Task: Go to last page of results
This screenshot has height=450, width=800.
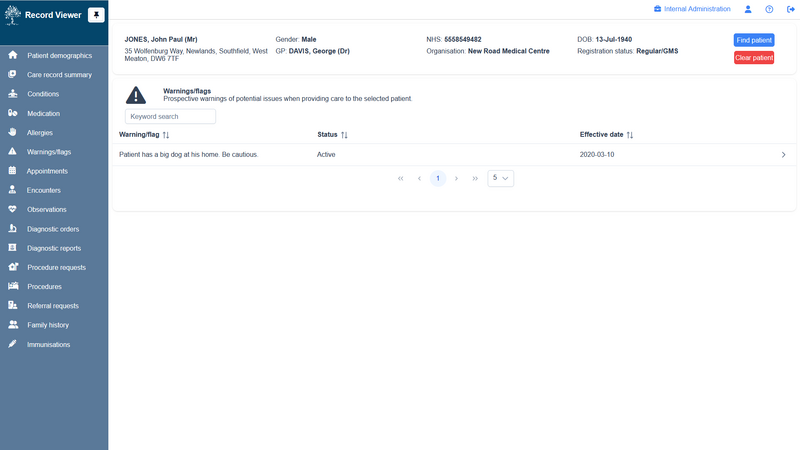Action: click(475, 178)
